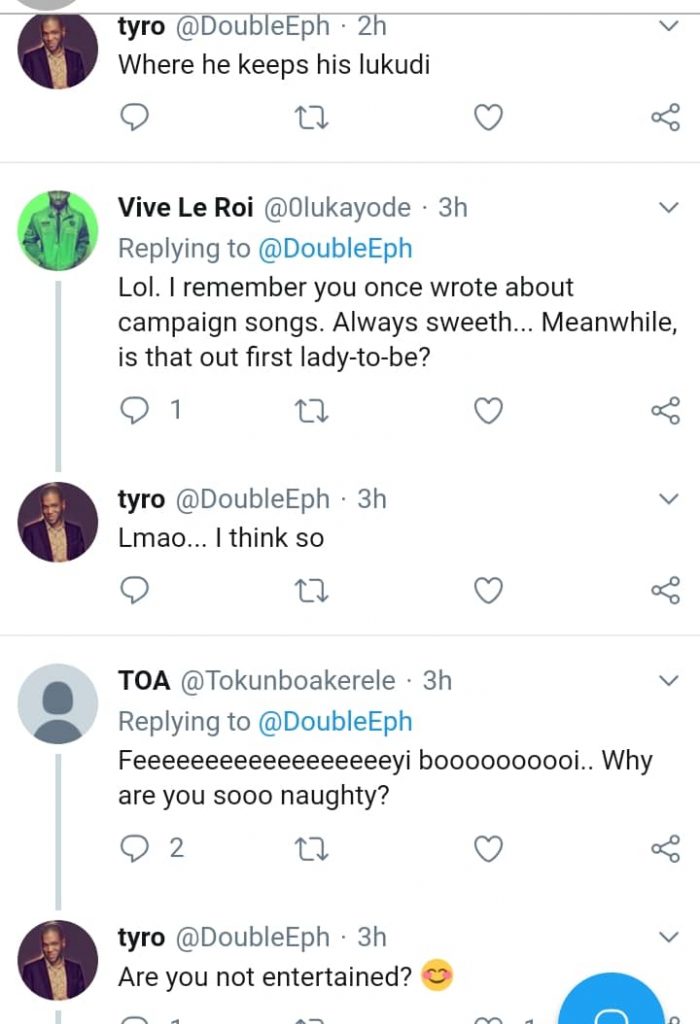Open replies on Vive Le Roi's tweet

click(x=134, y=410)
